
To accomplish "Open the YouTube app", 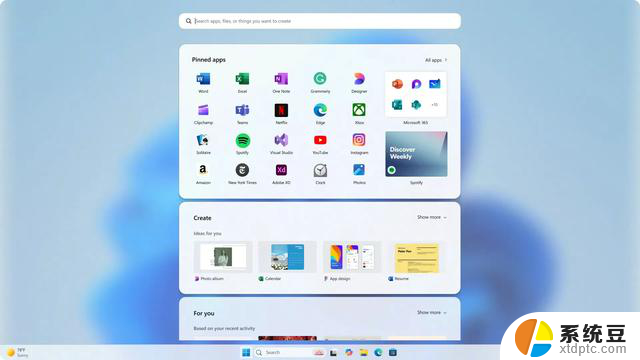I will 320,140.
